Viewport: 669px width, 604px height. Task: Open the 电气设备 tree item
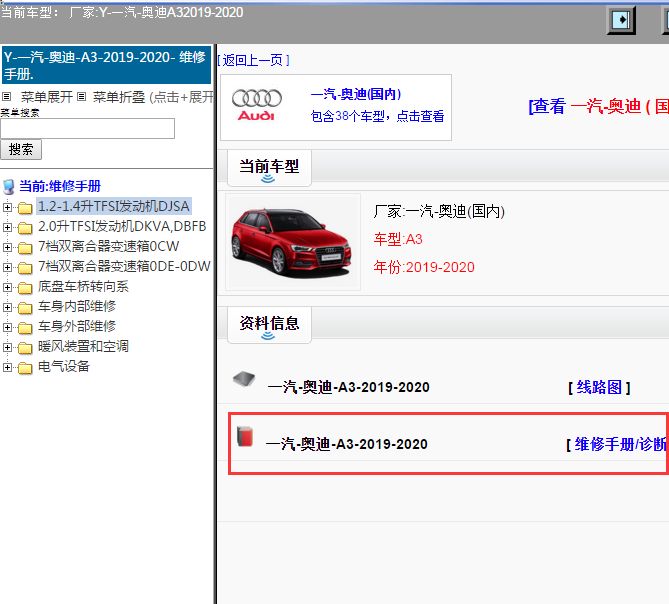click(x=64, y=366)
